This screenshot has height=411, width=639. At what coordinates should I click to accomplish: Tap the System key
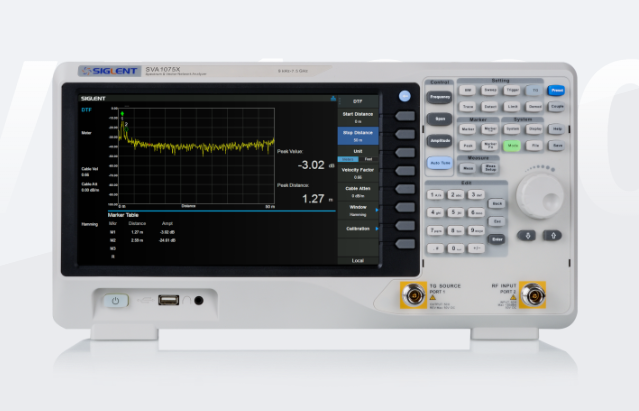[512, 129]
